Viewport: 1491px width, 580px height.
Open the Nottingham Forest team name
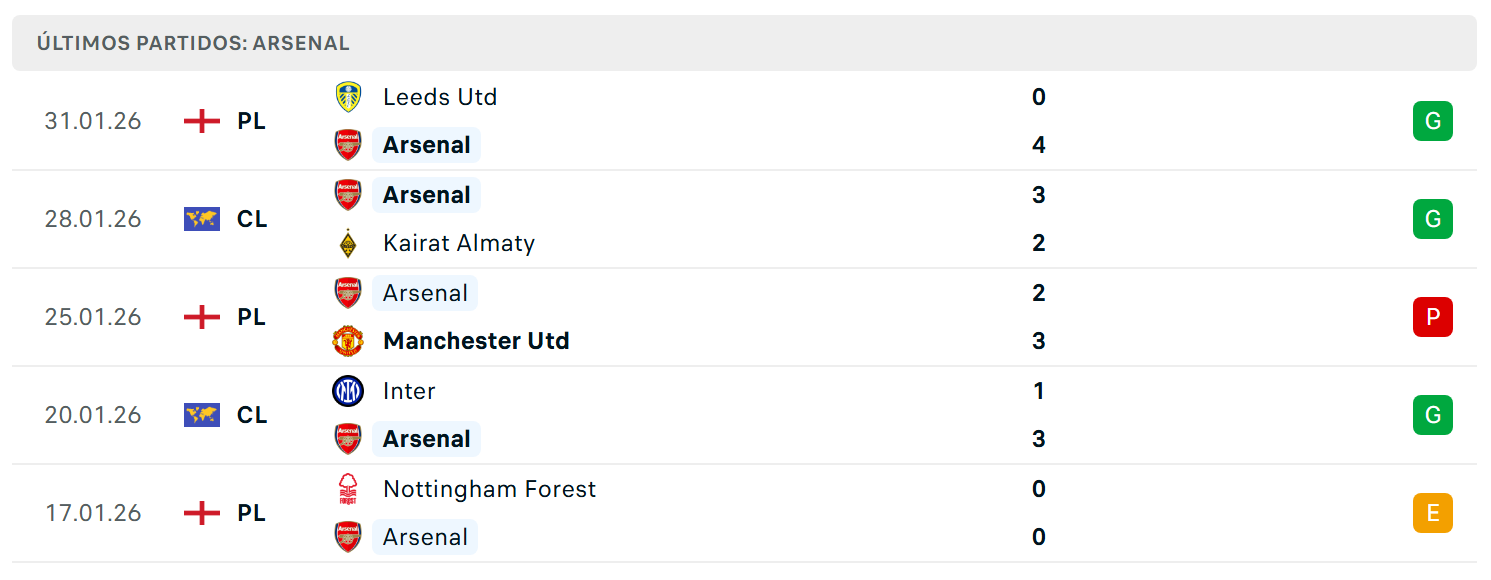point(489,489)
